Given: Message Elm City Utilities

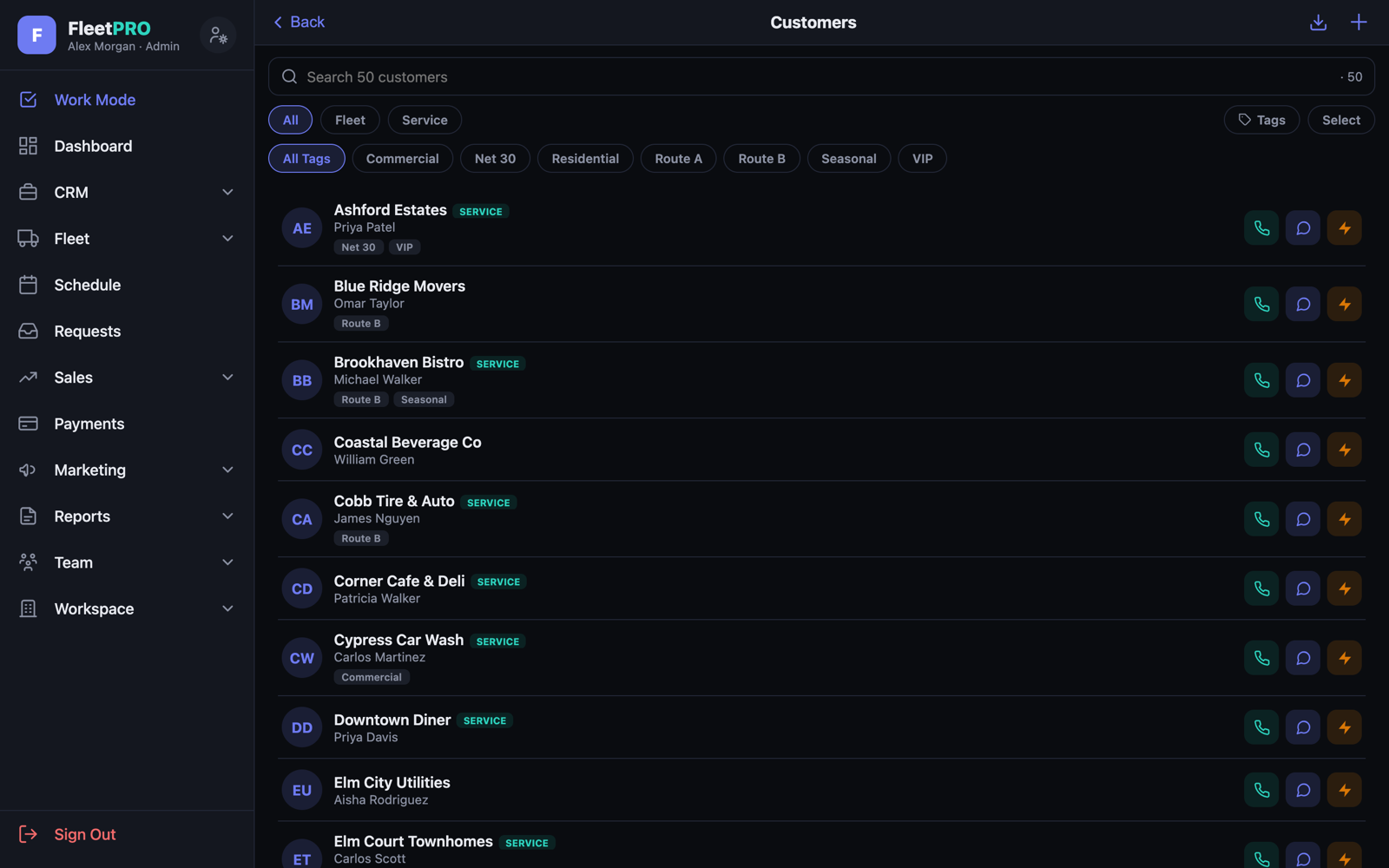Looking at the screenshot, I should [1303, 790].
